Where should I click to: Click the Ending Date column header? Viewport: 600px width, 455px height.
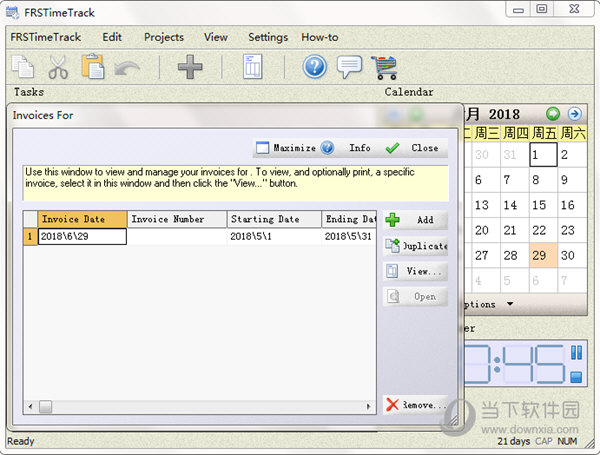pyautogui.click(x=349, y=219)
